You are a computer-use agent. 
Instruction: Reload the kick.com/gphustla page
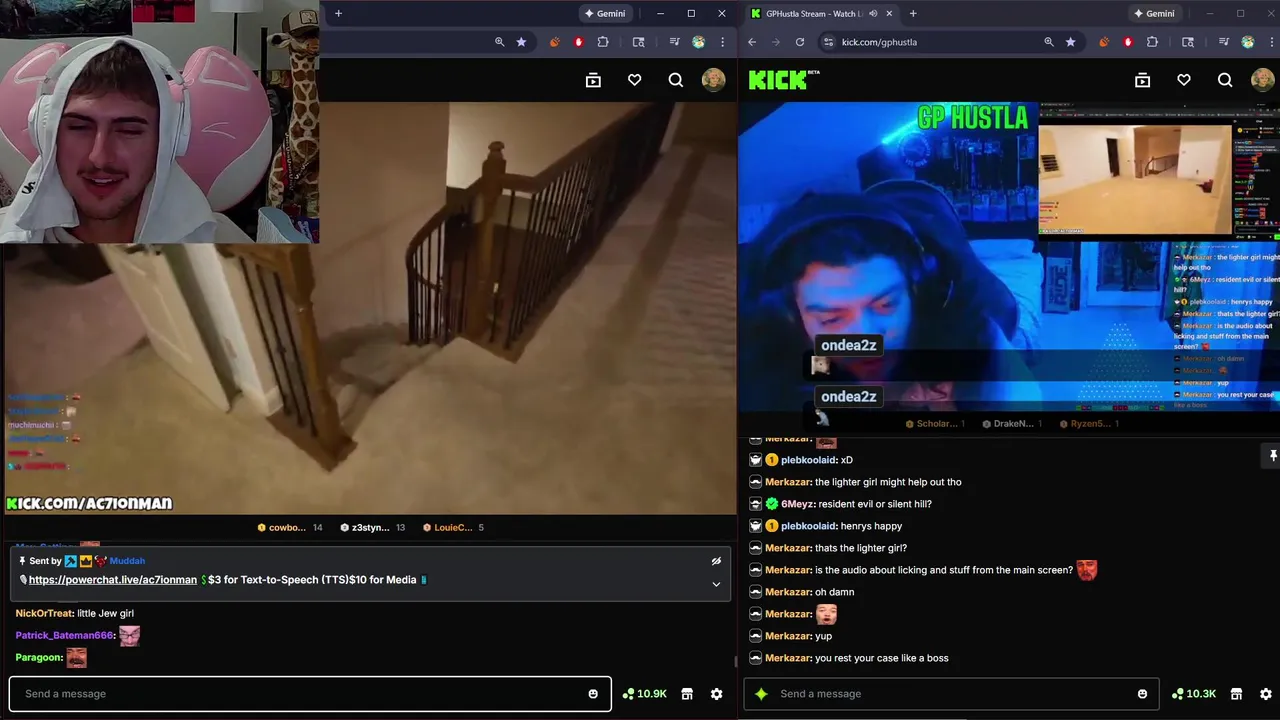(800, 42)
